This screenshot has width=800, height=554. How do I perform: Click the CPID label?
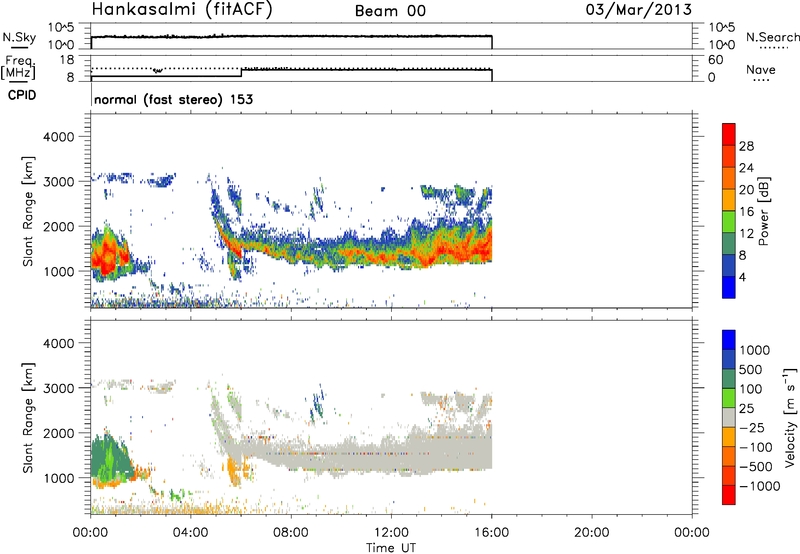pyautogui.click(x=22, y=95)
